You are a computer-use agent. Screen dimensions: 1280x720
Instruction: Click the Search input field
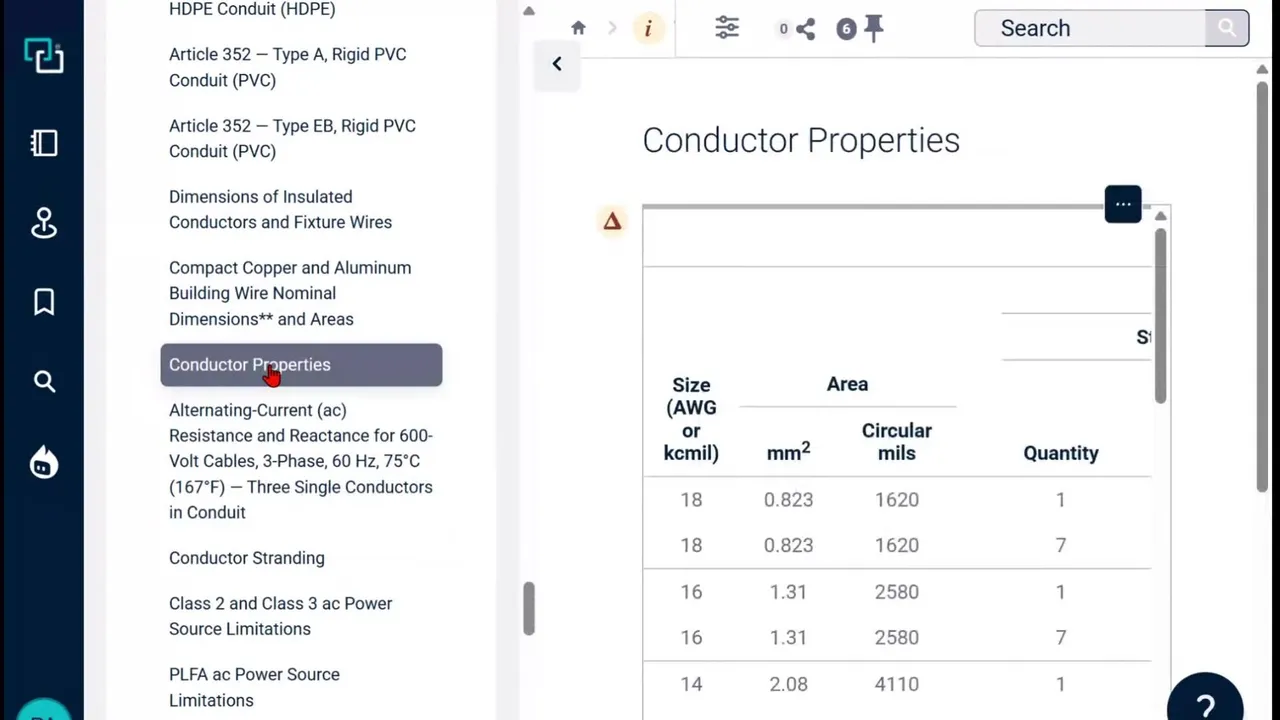(x=1090, y=28)
